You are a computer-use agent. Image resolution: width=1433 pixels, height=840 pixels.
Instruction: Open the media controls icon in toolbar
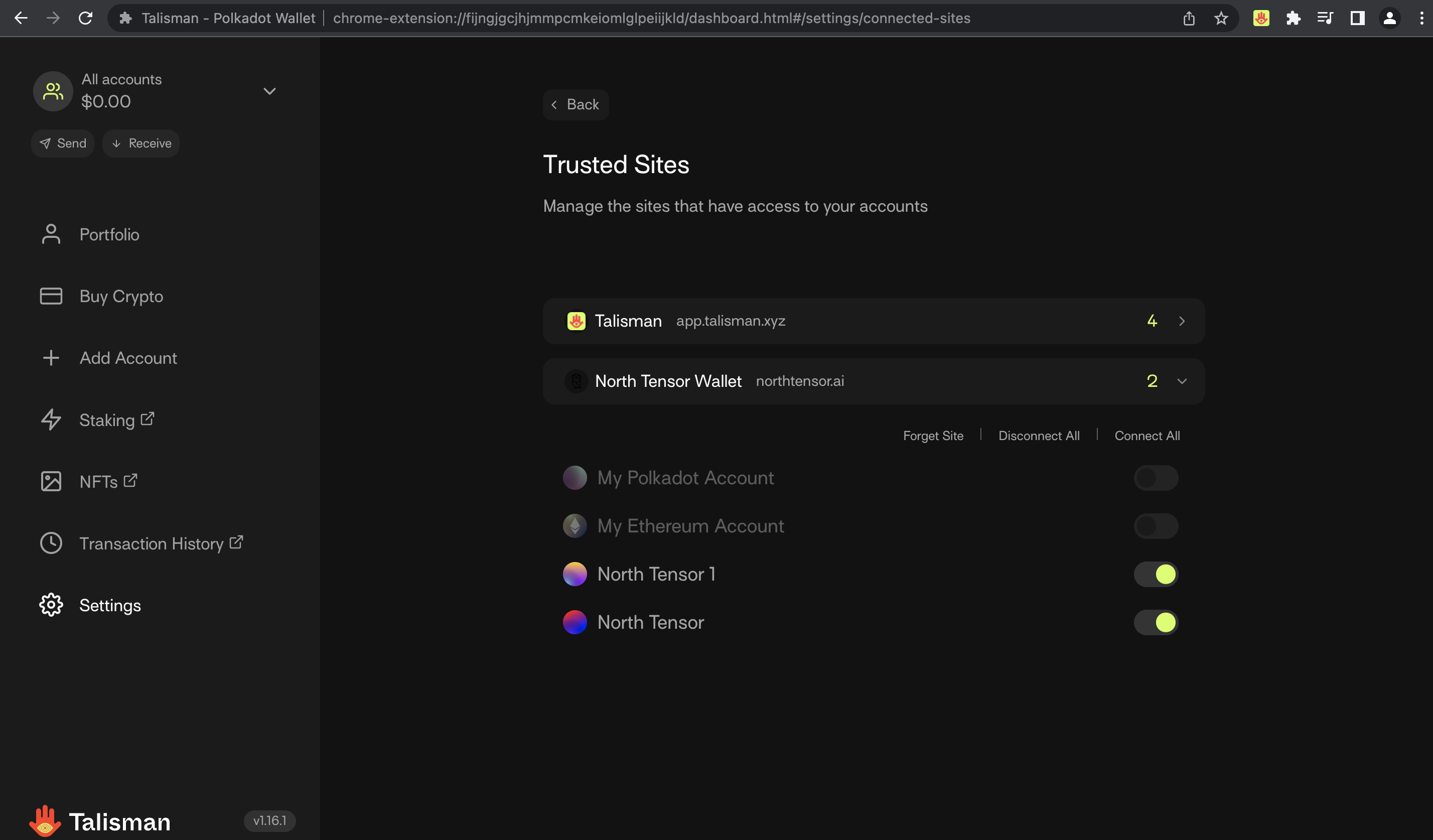(x=1325, y=18)
